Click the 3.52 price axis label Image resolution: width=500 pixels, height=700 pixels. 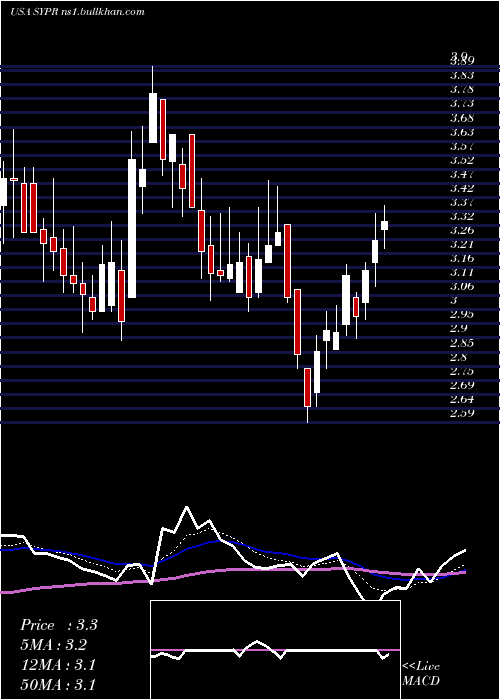(462, 160)
